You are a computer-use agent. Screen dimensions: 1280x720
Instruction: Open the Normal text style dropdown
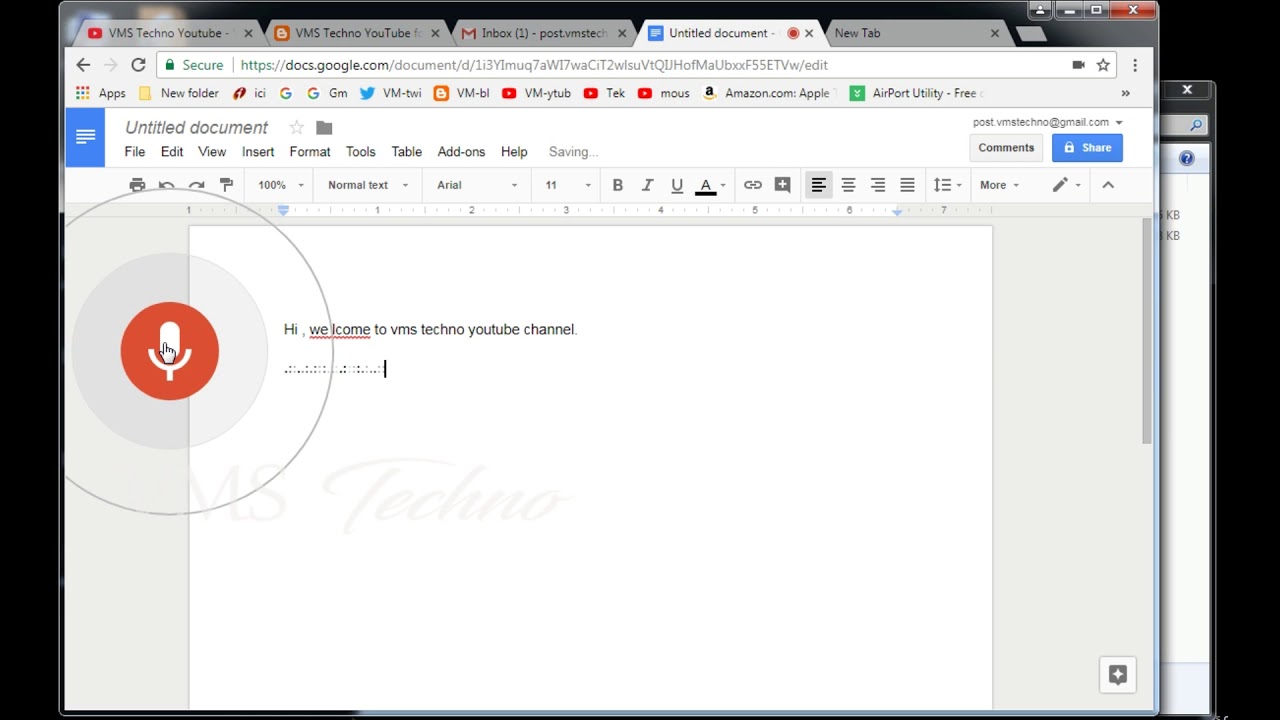pyautogui.click(x=367, y=185)
